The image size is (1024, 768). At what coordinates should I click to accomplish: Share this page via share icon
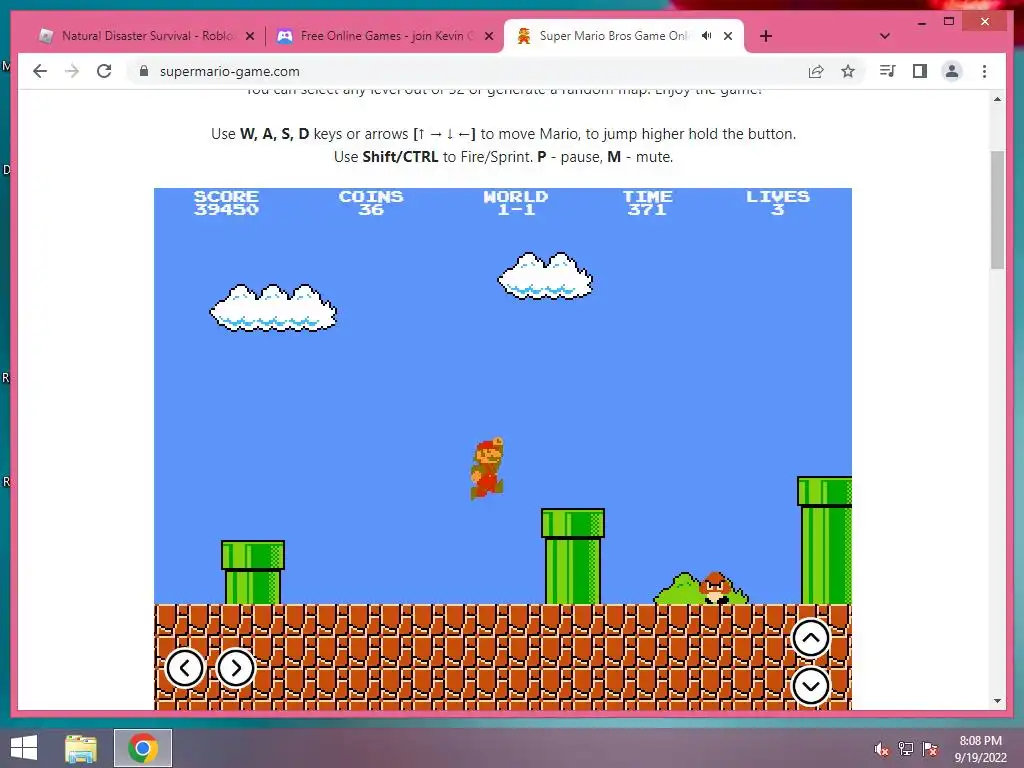pos(816,71)
